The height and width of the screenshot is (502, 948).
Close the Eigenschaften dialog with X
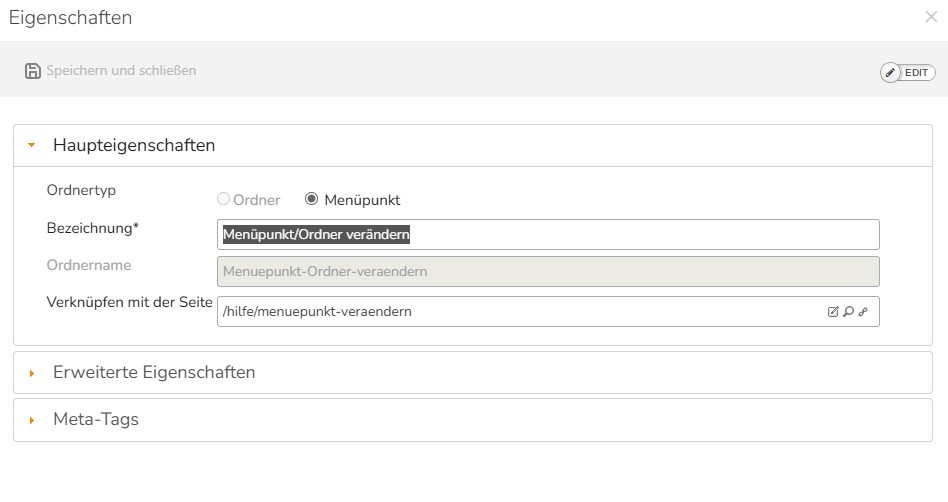click(931, 17)
